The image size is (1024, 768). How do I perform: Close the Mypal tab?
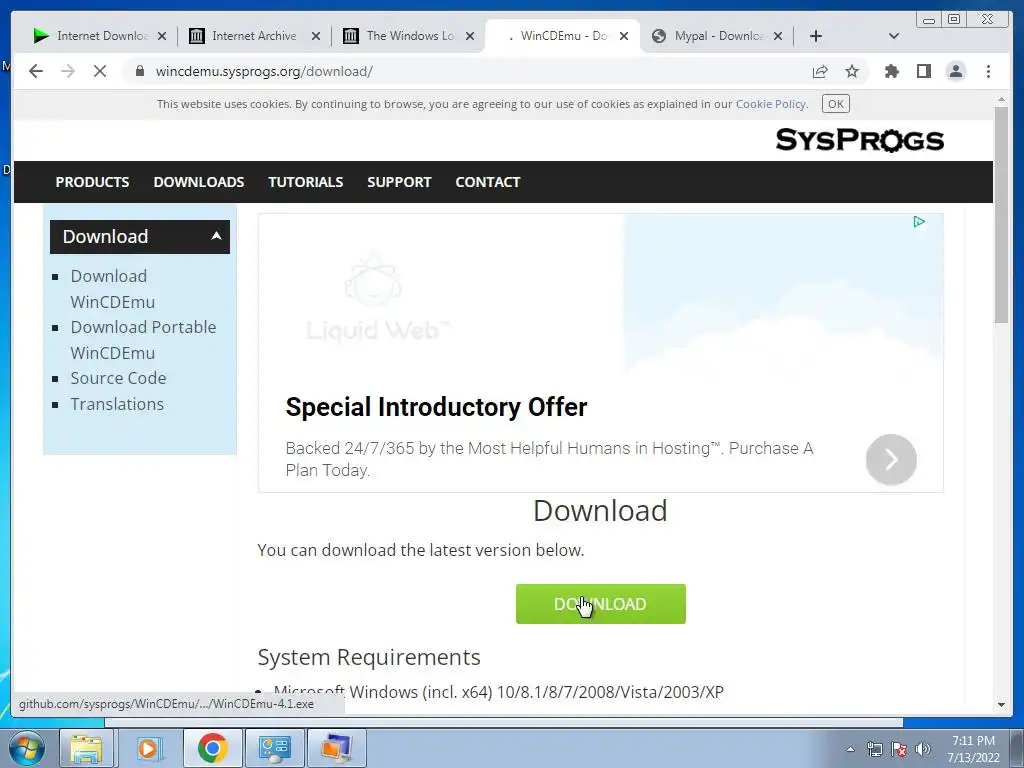click(x=778, y=36)
